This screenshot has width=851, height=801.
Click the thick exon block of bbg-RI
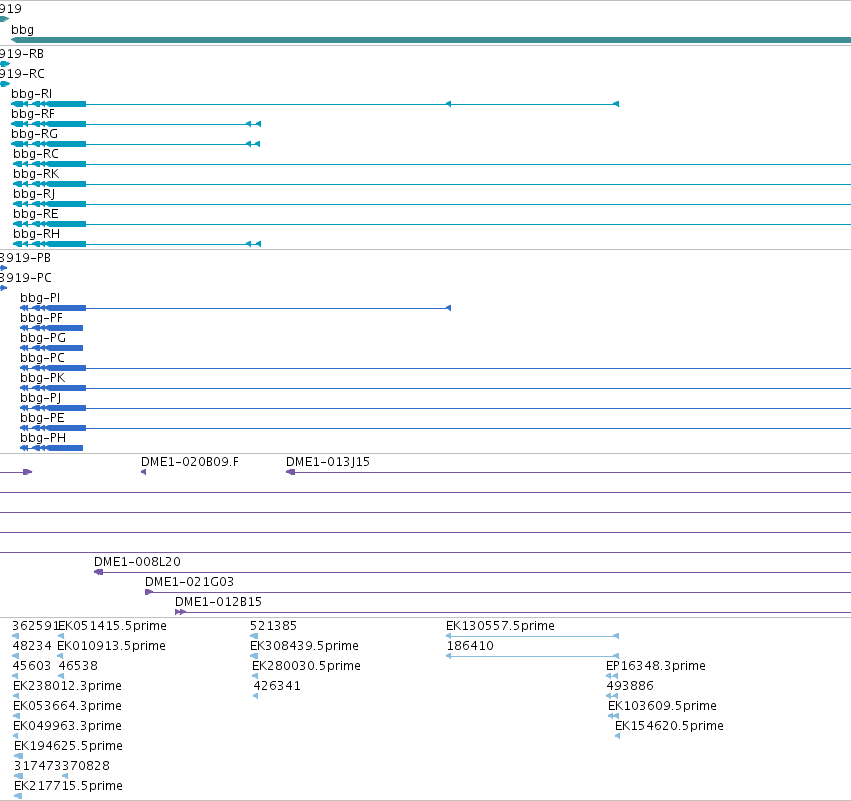pyautogui.click(x=66, y=104)
